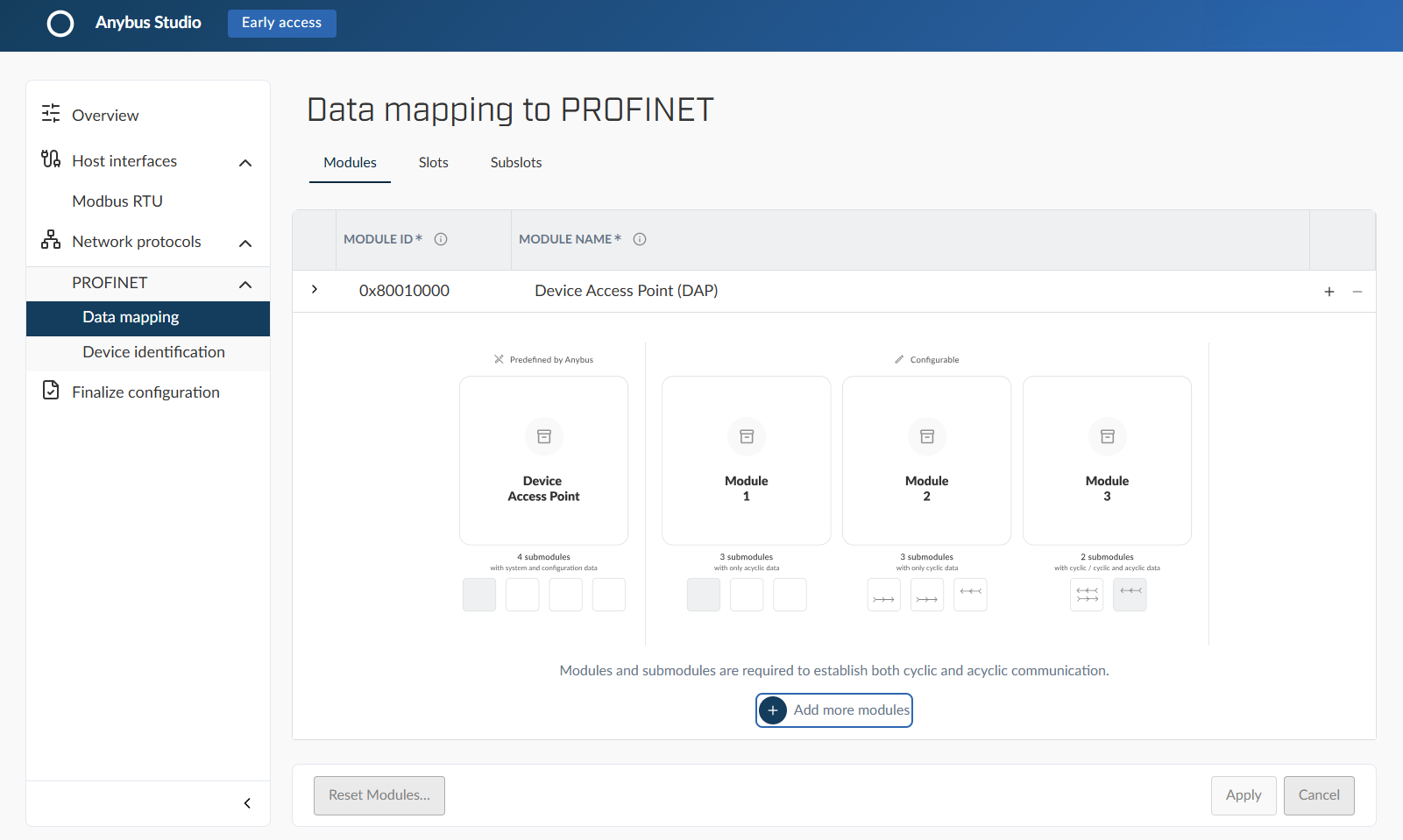Click the shaded first submodule box under Module 1
Image resolution: width=1403 pixels, height=840 pixels.
pos(704,595)
